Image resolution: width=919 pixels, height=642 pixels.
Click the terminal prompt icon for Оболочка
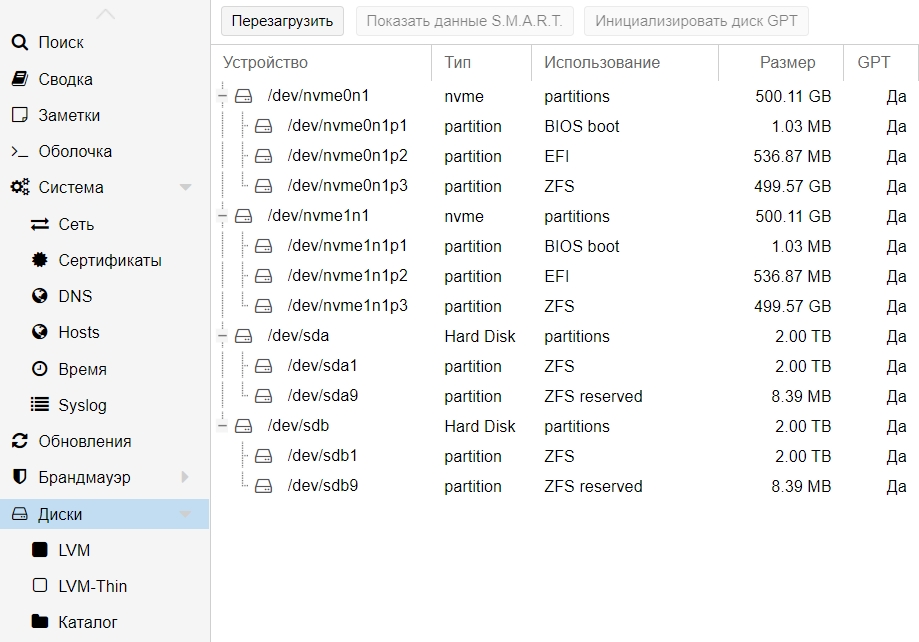coord(19,152)
